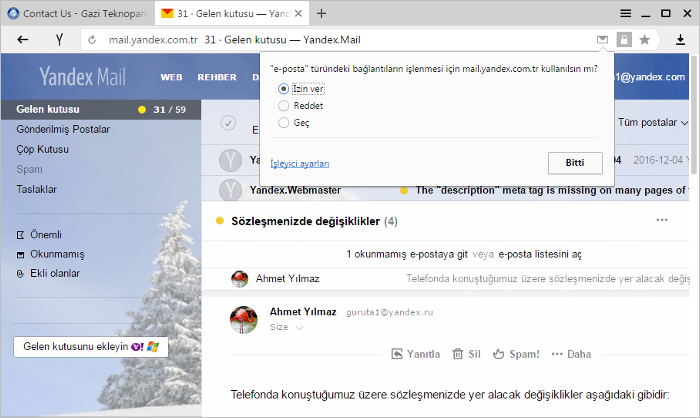Image resolution: width=700 pixels, height=418 pixels.
Task: Toggle the select-all messages checkmark
Action: pyautogui.click(x=228, y=123)
